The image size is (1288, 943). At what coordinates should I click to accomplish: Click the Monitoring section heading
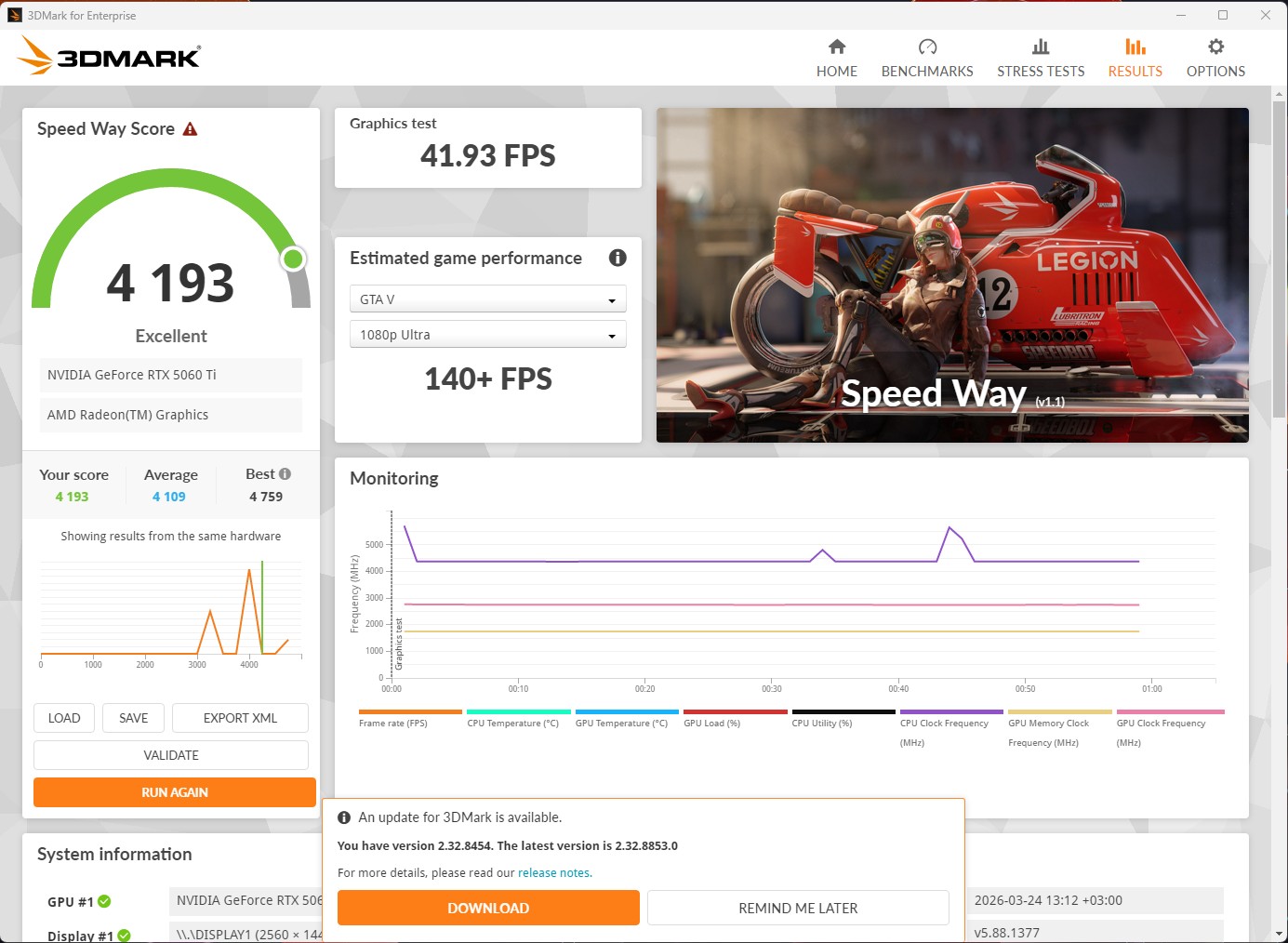394,478
